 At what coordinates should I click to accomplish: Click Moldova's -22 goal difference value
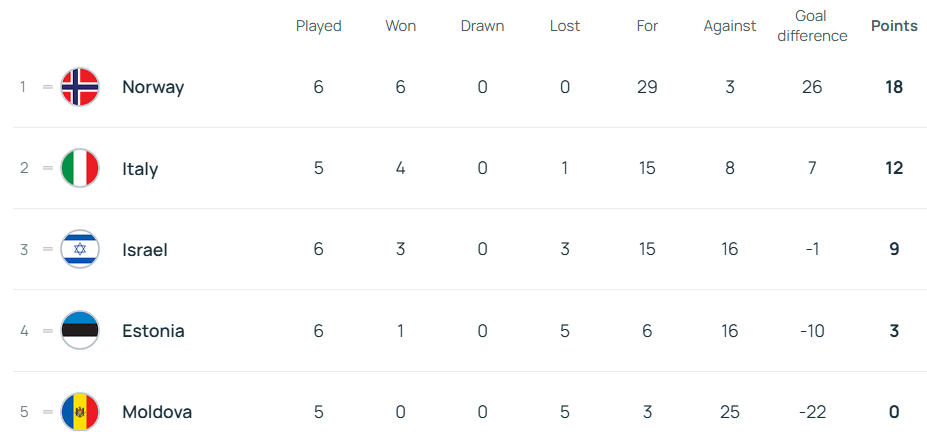pyautogui.click(x=811, y=412)
